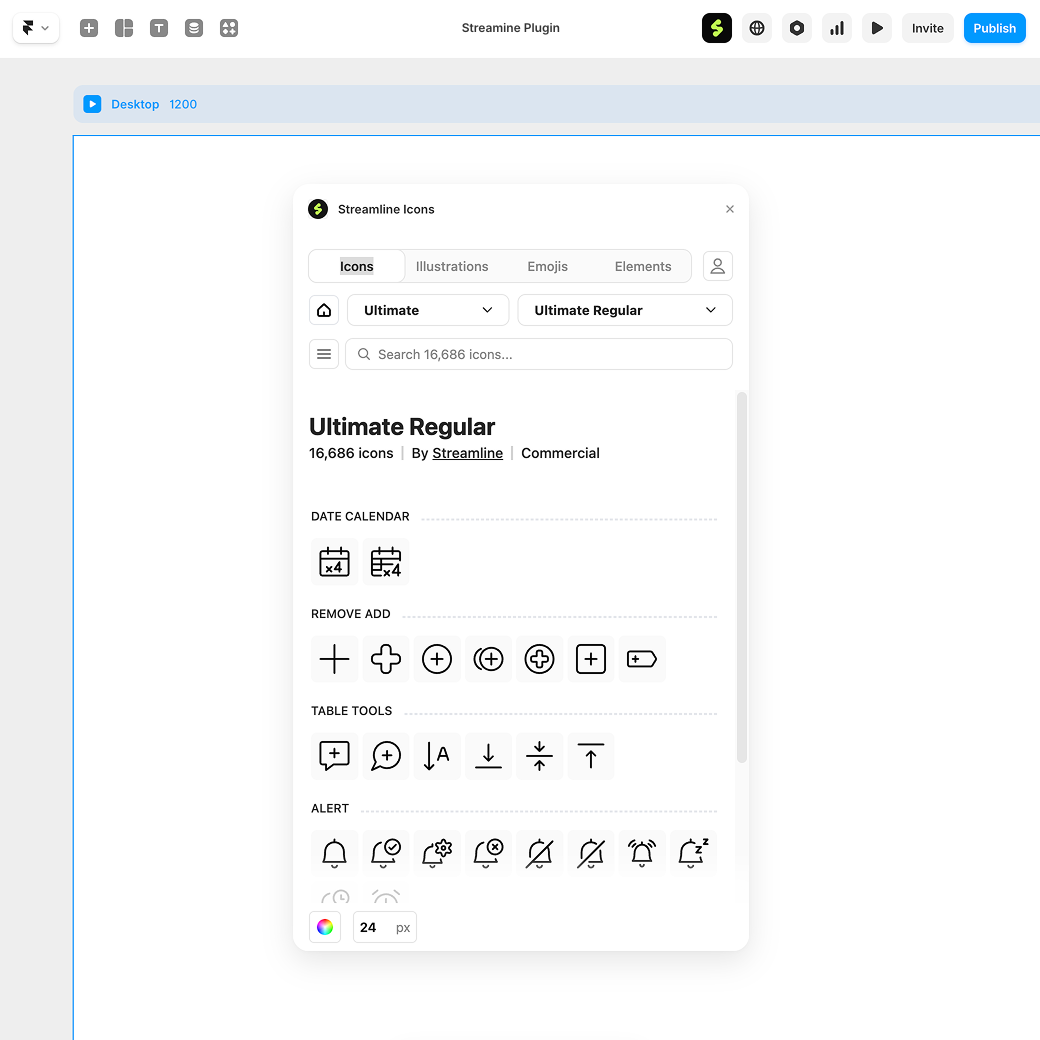1040x1040 pixels.
Task: Select the ringing bell icon
Action: click(642, 854)
